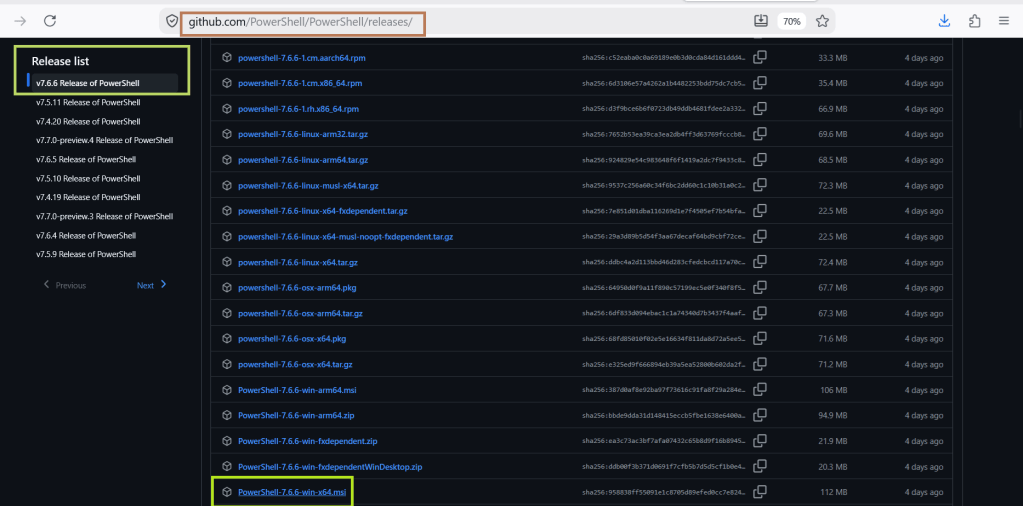
Task: Download PowerShell-7.6.6-win-fxdependent.zip
Action: pyautogui.click(x=307, y=441)
